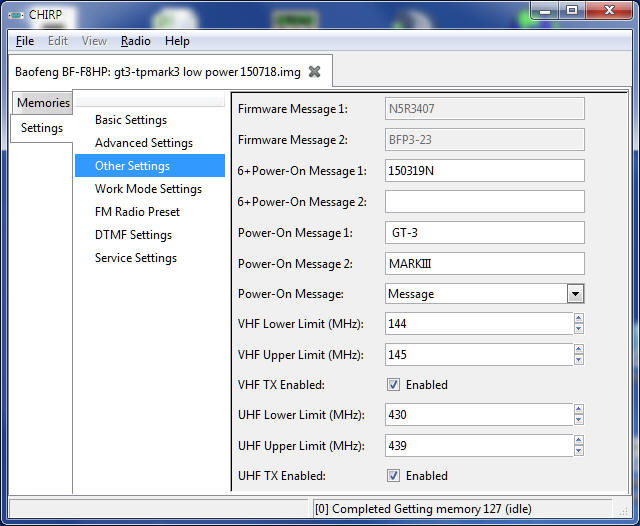Select Basic Settings in the list
Viewport: 640px width, 526px height.
tap(131, 120)
